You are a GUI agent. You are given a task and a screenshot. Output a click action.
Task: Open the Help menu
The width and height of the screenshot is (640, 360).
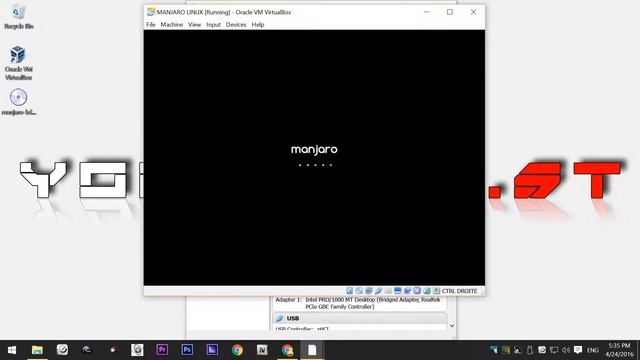coord(258,24)
